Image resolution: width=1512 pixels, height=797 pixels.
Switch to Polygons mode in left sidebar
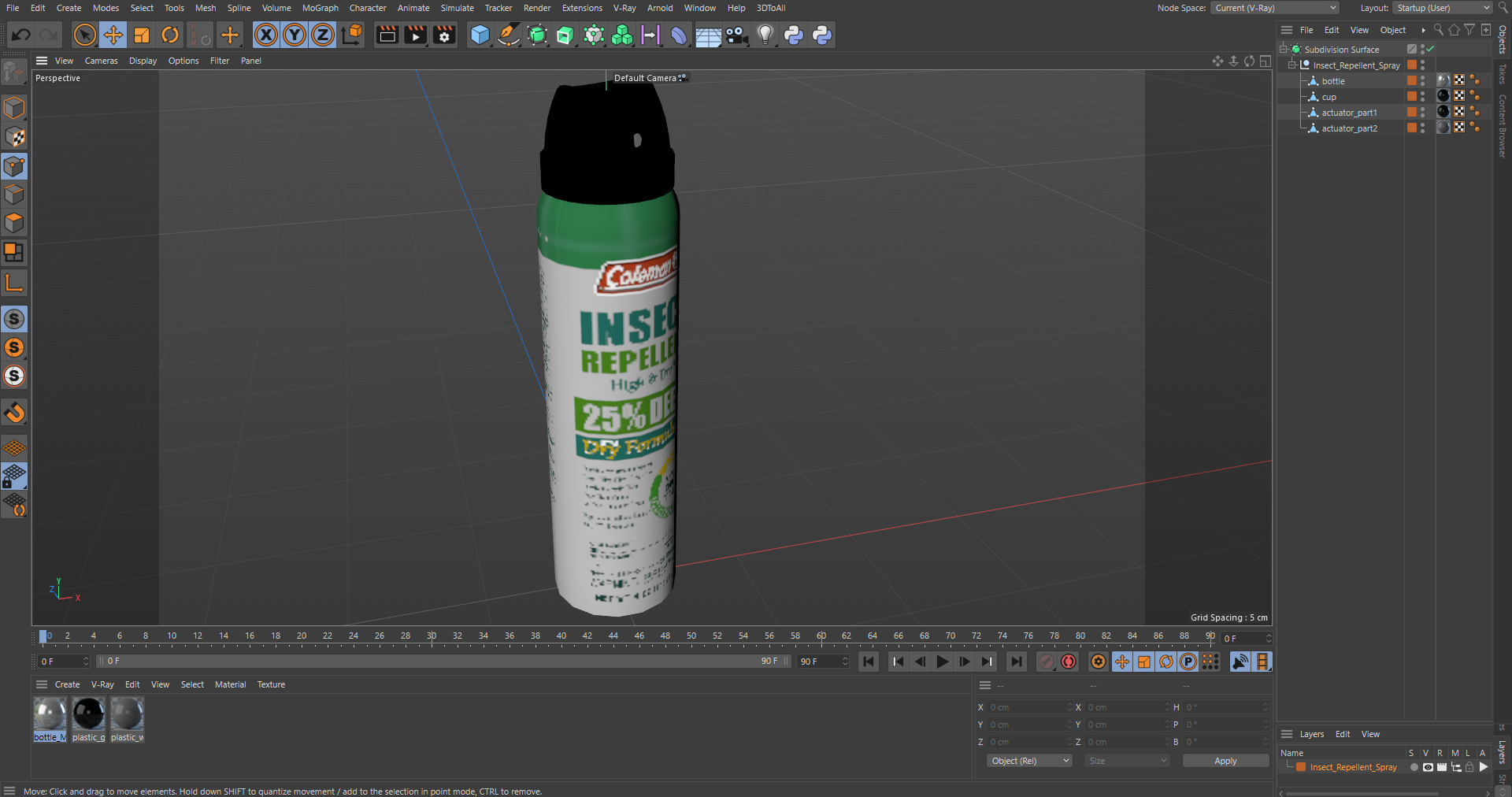point(14,223)
